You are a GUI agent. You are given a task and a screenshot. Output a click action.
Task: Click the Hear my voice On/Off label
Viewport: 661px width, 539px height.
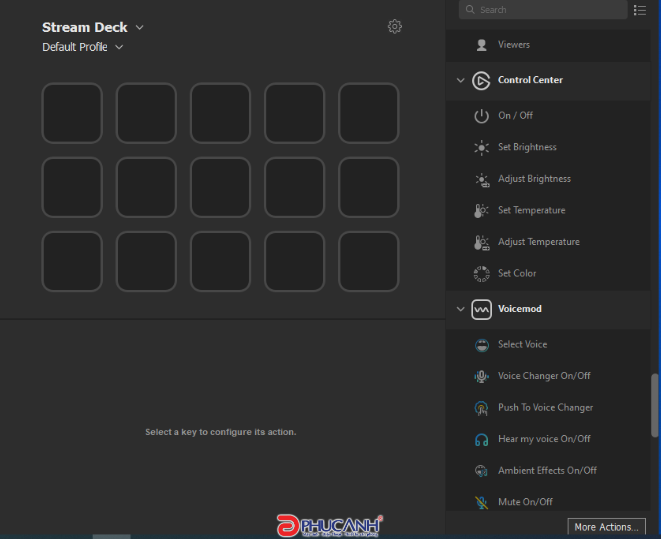544,439
